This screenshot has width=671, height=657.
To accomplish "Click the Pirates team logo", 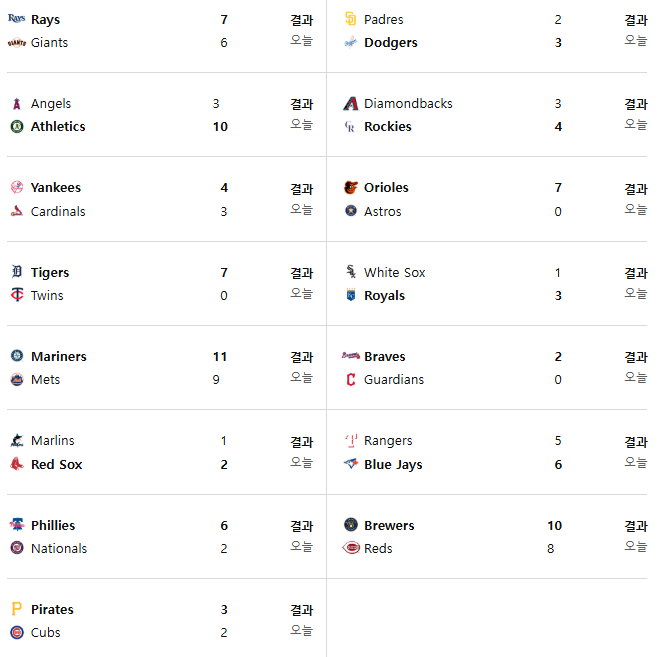I will [17, 609].
